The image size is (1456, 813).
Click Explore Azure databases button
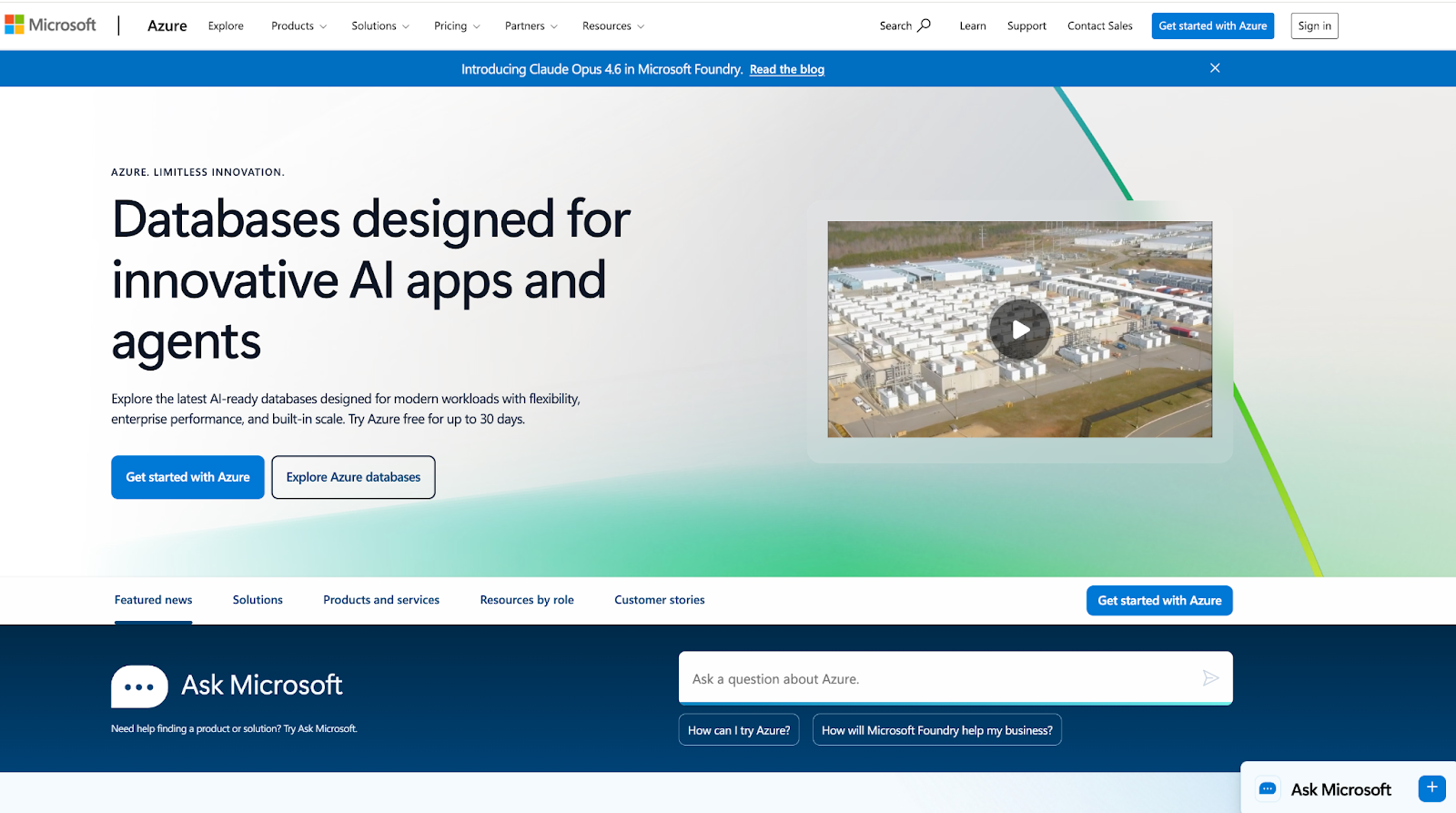[x=353, y=477]
